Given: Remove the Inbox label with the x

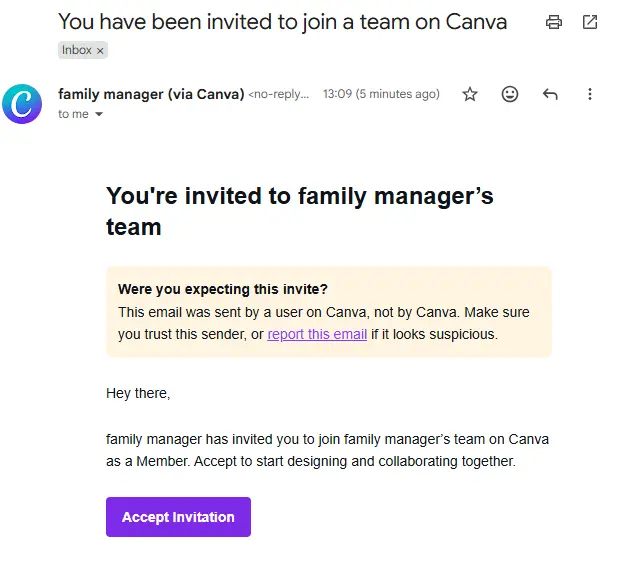Looking at the screenshot, I should click(100, 51).
